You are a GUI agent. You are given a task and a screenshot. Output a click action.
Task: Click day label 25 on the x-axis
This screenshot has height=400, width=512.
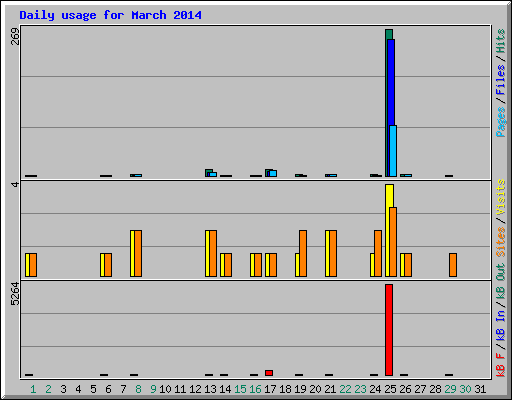click(390, 389)
